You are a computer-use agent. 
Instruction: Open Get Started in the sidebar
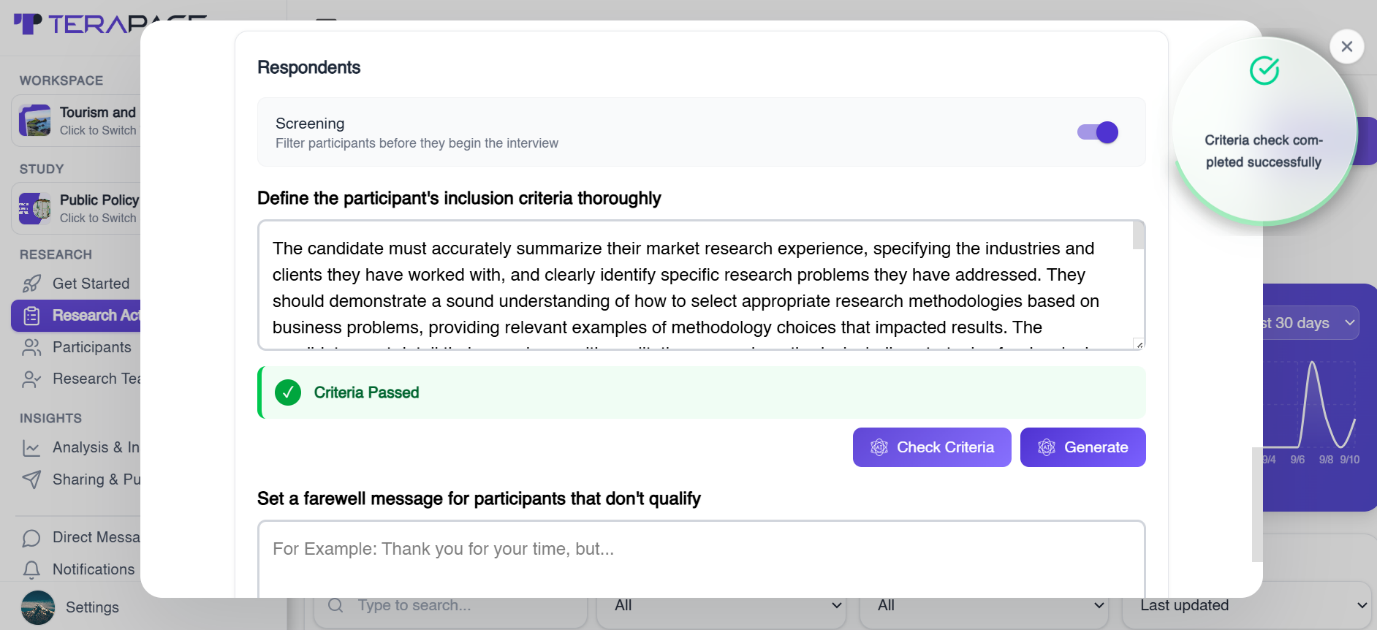click(x=75, y=283)
